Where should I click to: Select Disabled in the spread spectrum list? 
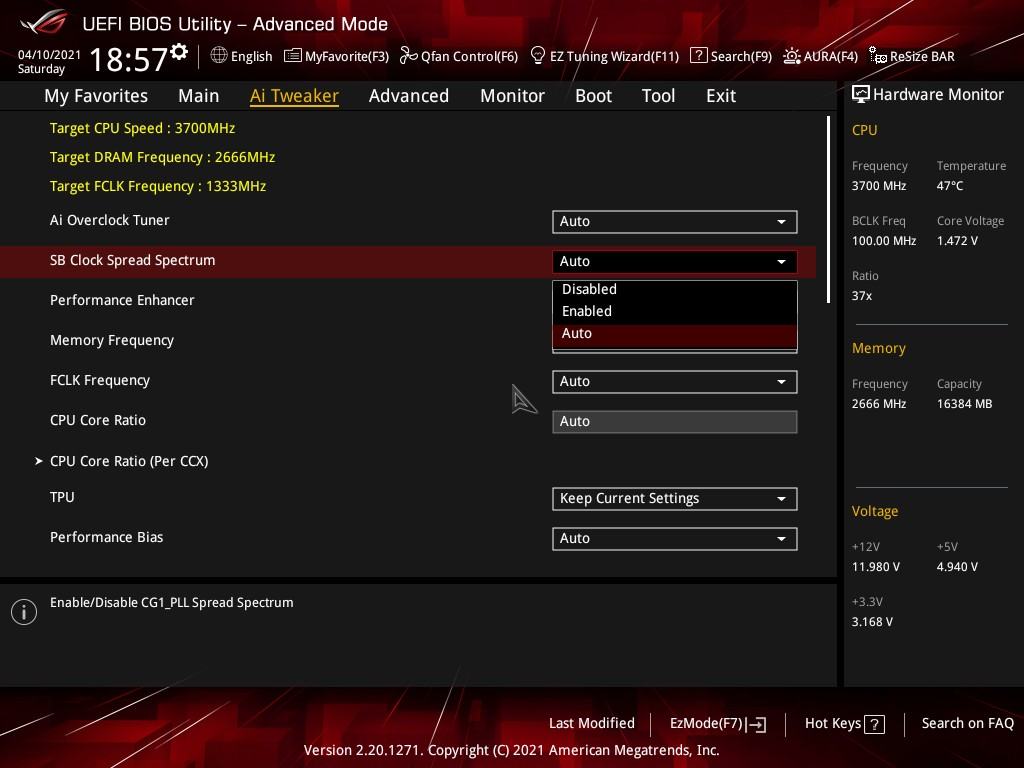(675, 289)
